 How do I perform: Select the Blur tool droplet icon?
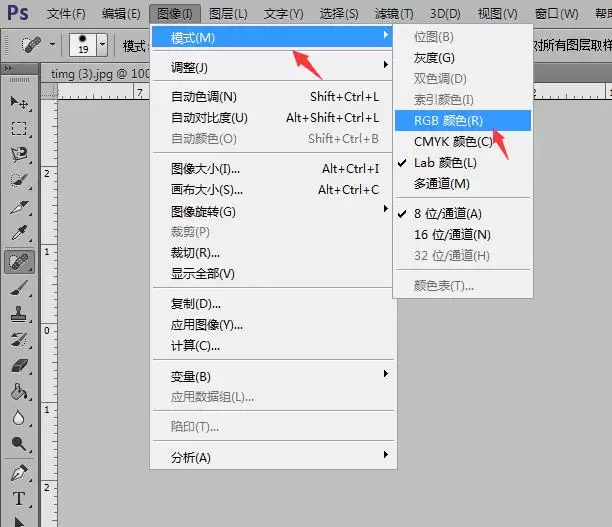pyautogui.click(x=19, y=418)
